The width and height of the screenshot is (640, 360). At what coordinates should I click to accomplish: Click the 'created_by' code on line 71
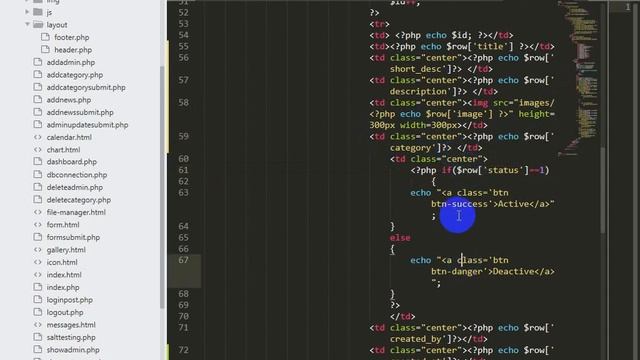pos(413,339)
